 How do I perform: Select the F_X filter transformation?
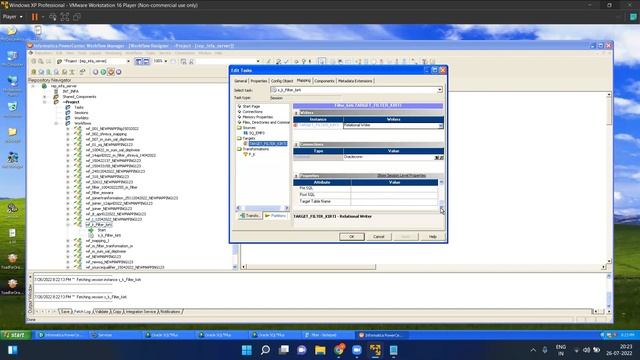pos(252,155)
